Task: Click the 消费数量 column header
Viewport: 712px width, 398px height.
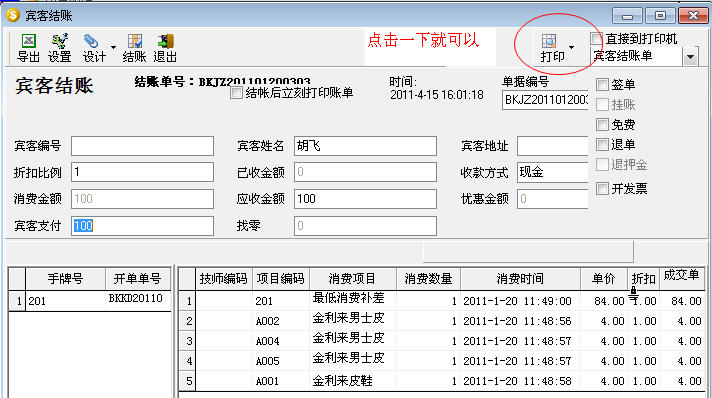Action: 428,279
